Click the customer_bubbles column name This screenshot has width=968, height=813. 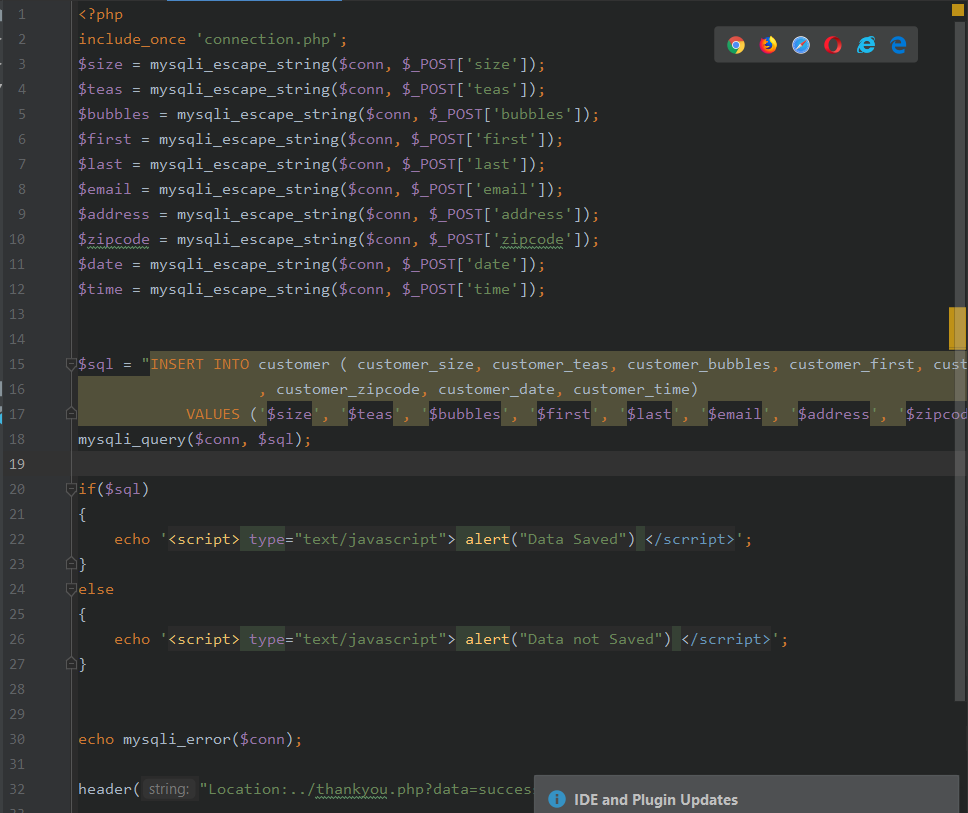699,364
